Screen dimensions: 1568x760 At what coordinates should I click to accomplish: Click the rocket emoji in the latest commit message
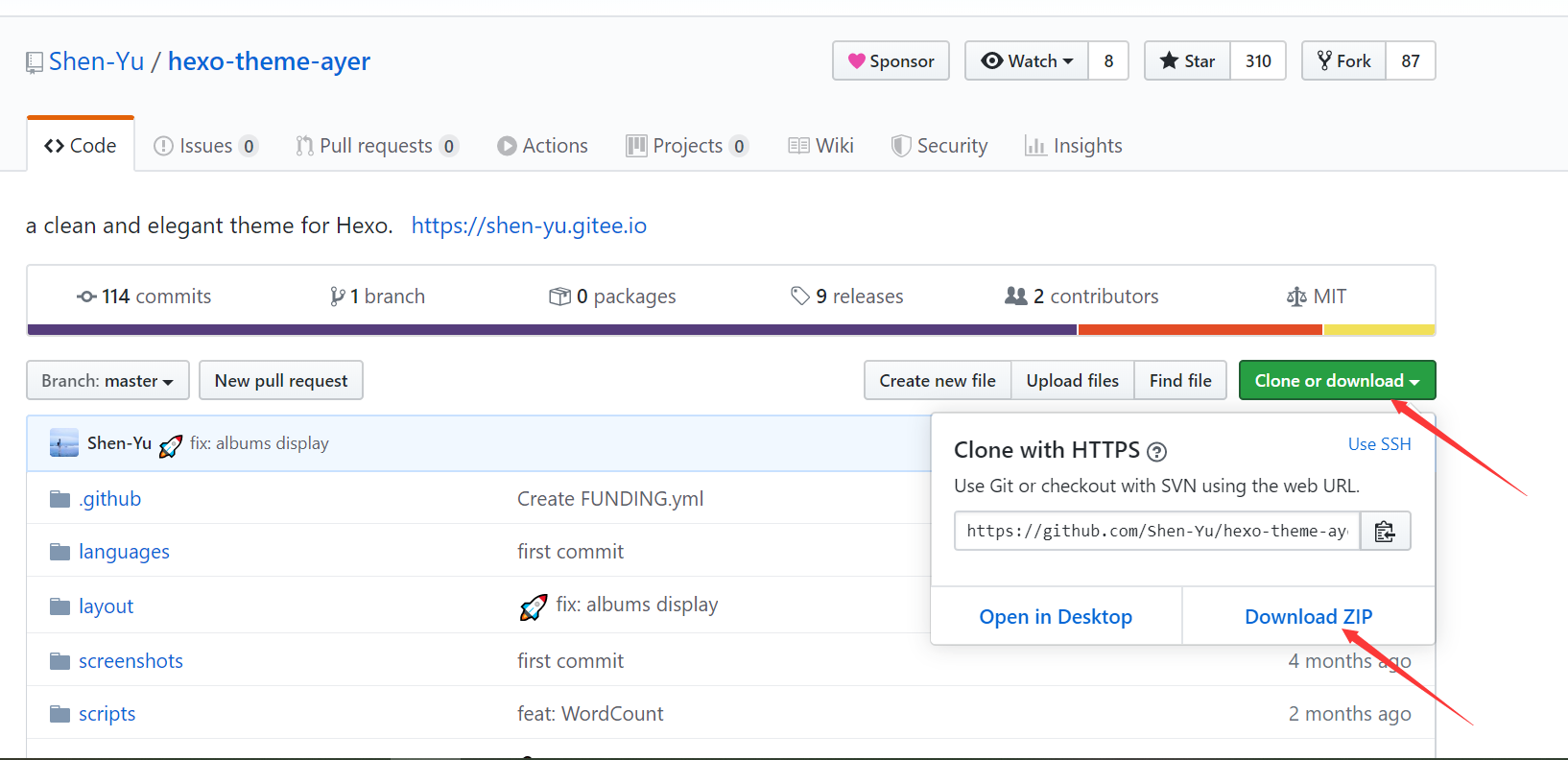(171, 445)
